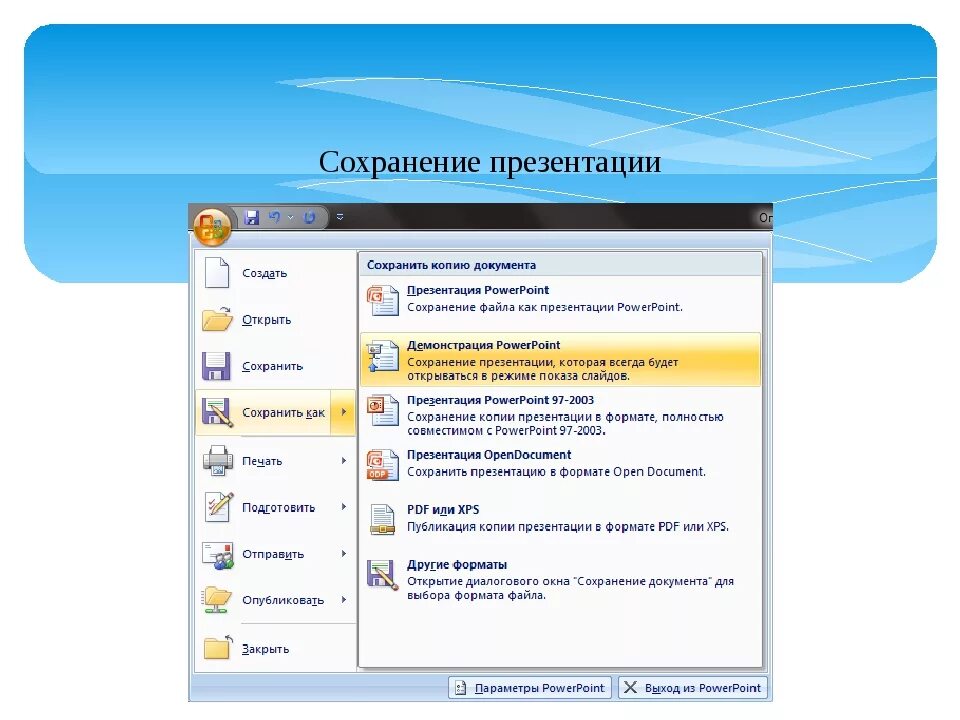Open Customize Quick Access Toolbar dropdown

point(340,217)
